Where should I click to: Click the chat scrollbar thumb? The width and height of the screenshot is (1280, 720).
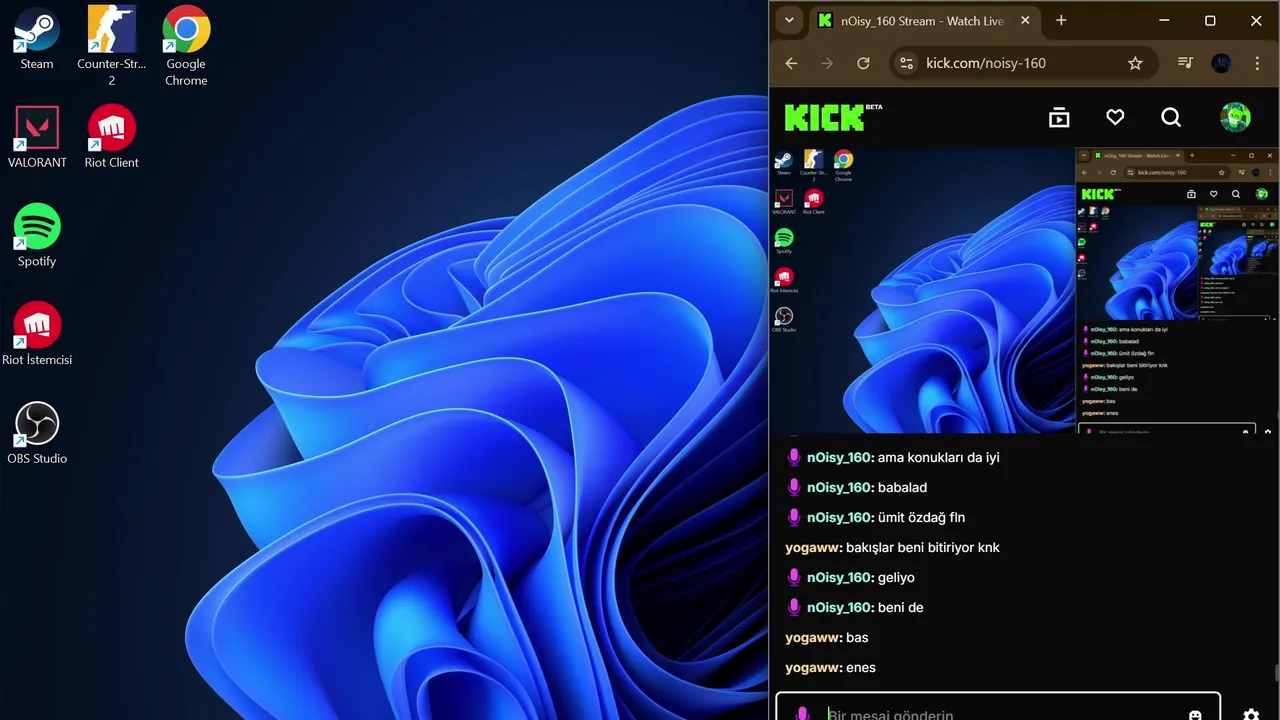point(1275,673)
